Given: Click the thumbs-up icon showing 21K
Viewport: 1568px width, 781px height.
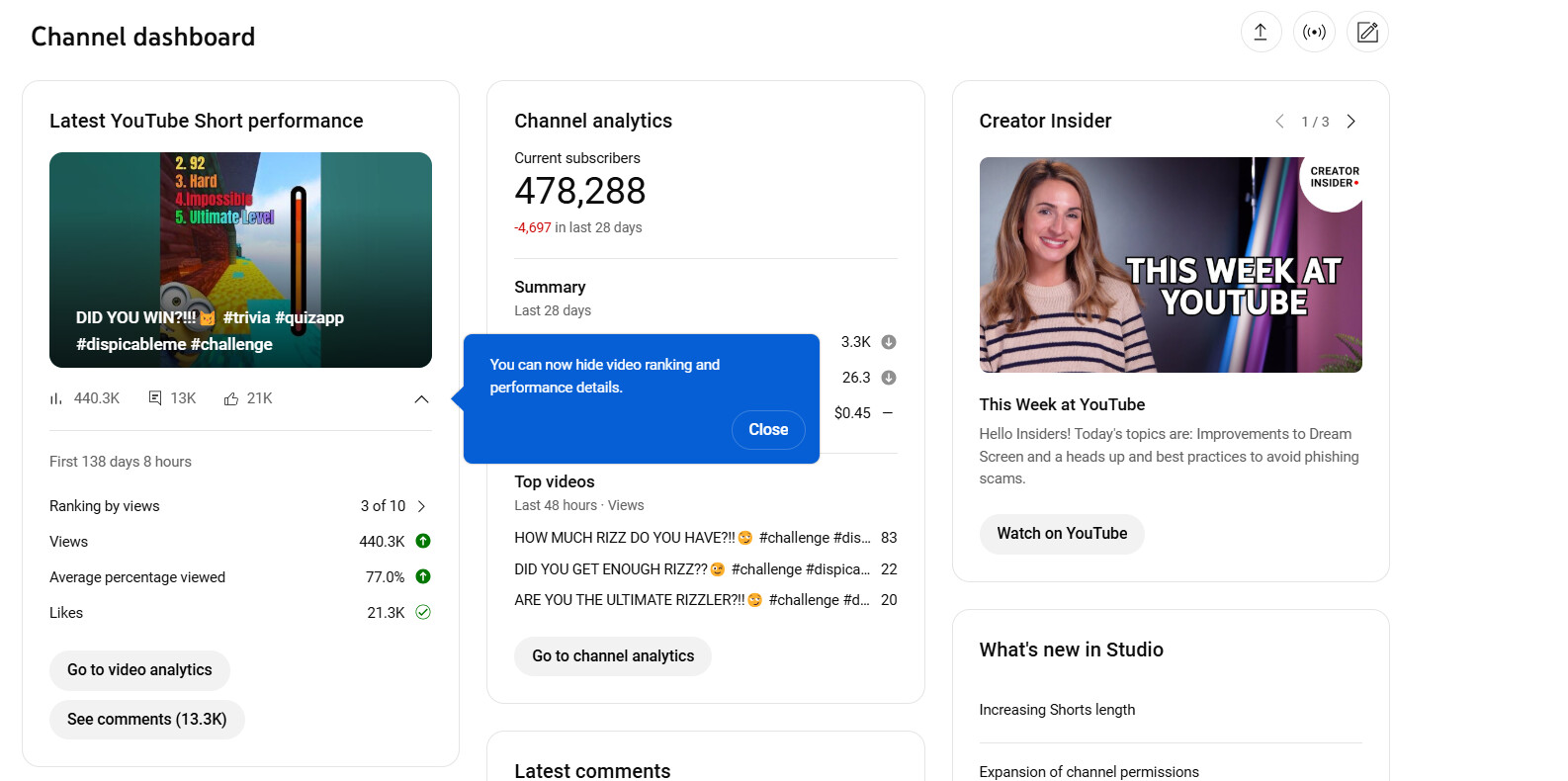Looking at the screenshot, I should pos(231,398).
